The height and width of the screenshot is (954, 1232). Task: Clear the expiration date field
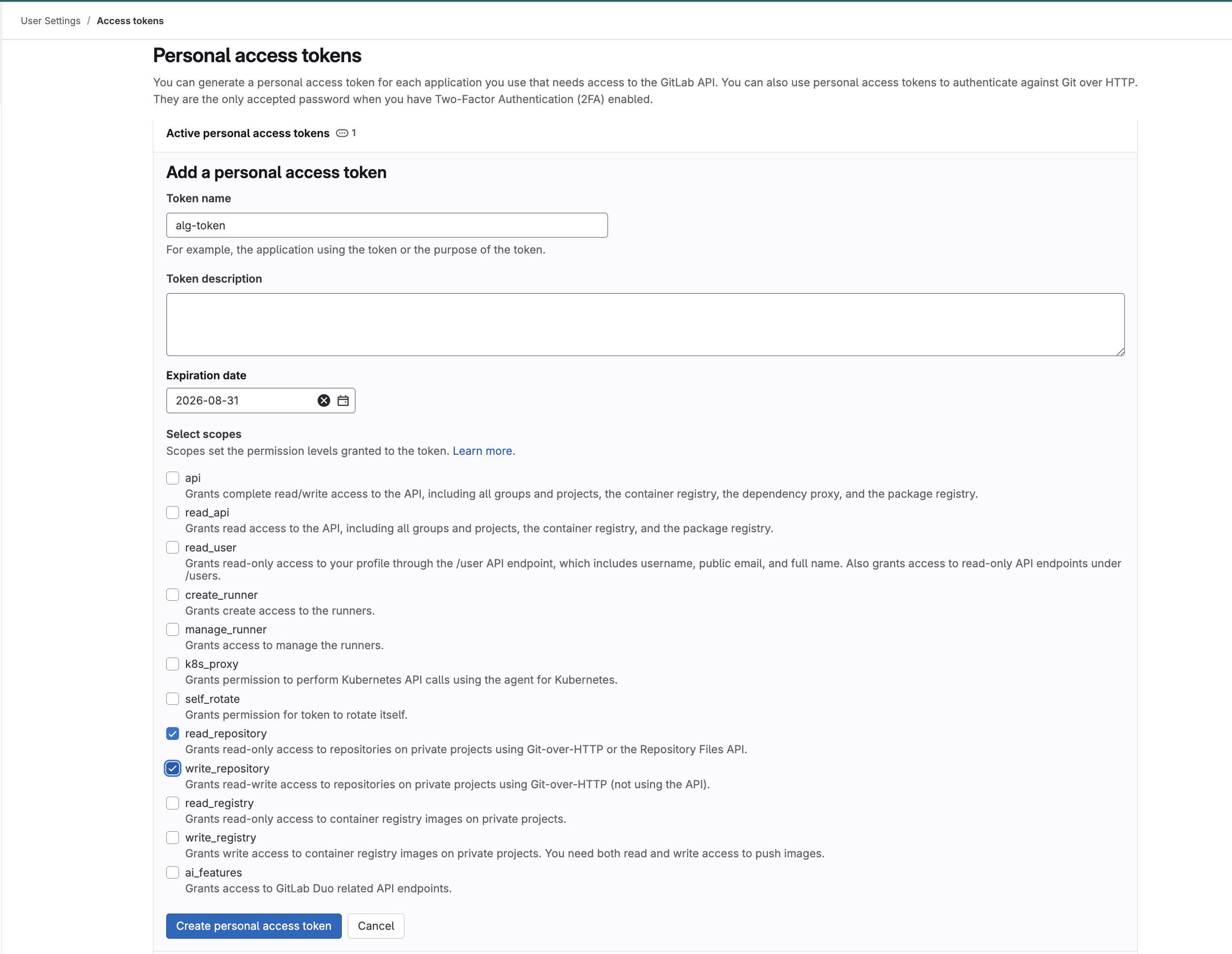(323, 401)
